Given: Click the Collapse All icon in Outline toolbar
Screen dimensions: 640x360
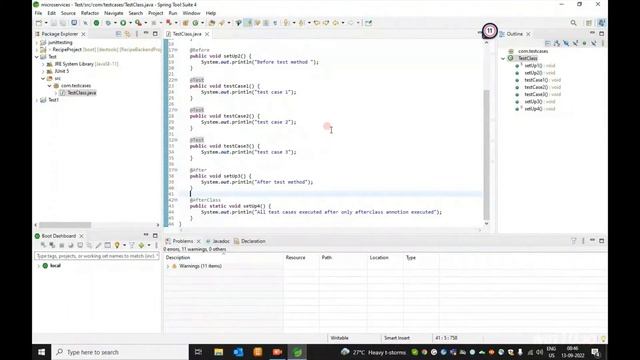Looking at the screenshot, I should 548,43.
